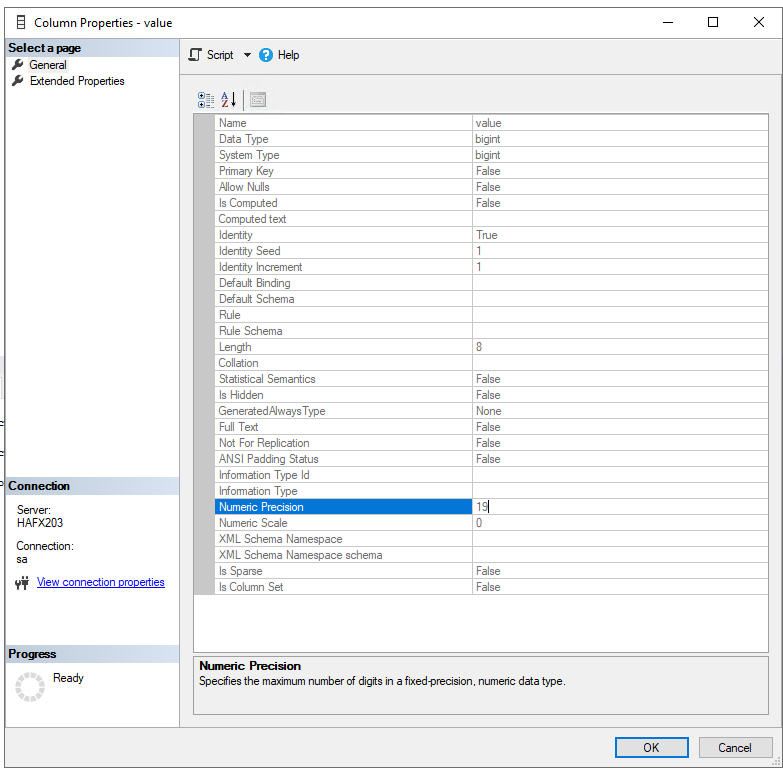
Task: Click the Data Type value bigint
Action: pos(488,139)
